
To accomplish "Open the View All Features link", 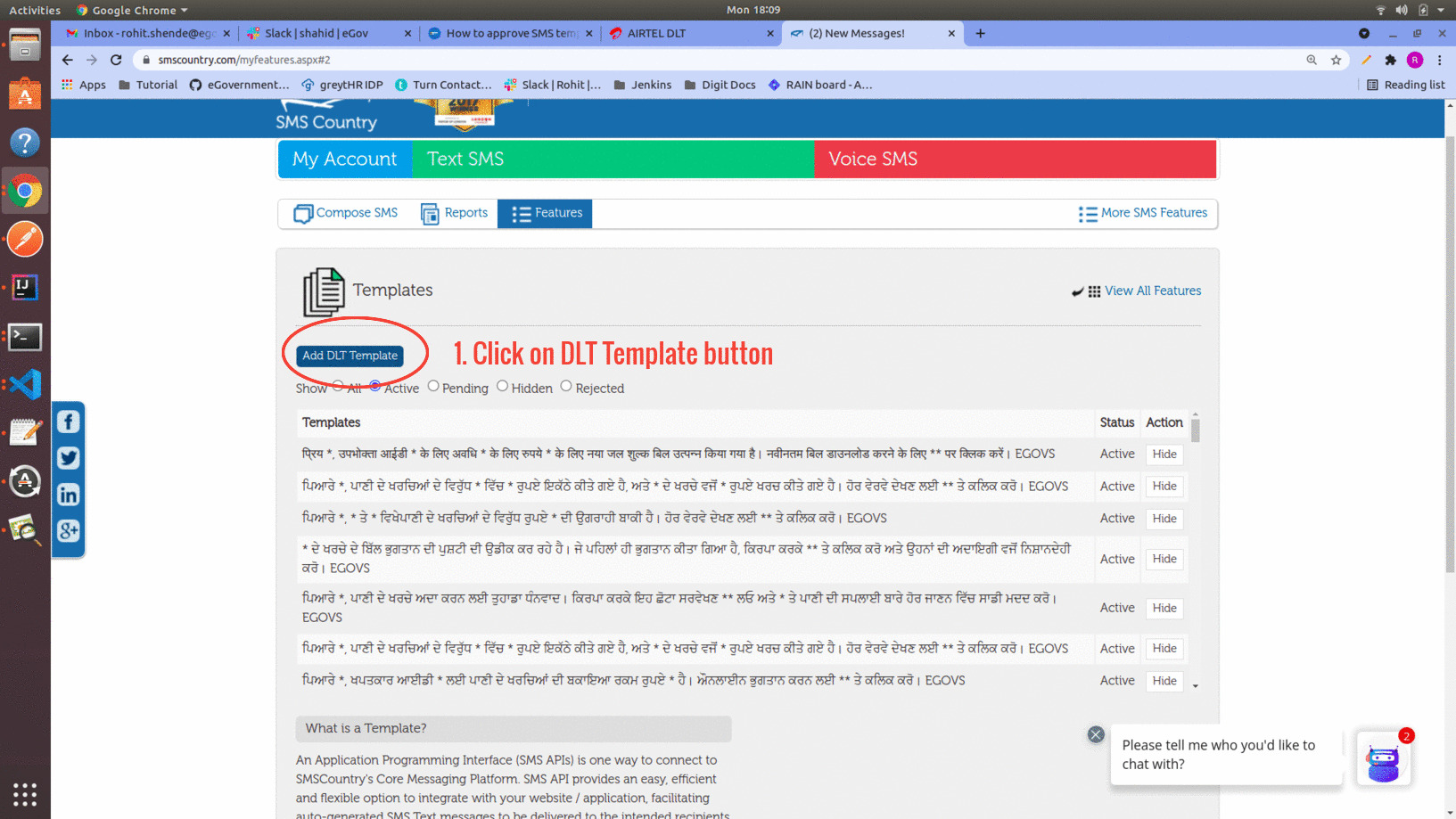I will coord(1152,291).
